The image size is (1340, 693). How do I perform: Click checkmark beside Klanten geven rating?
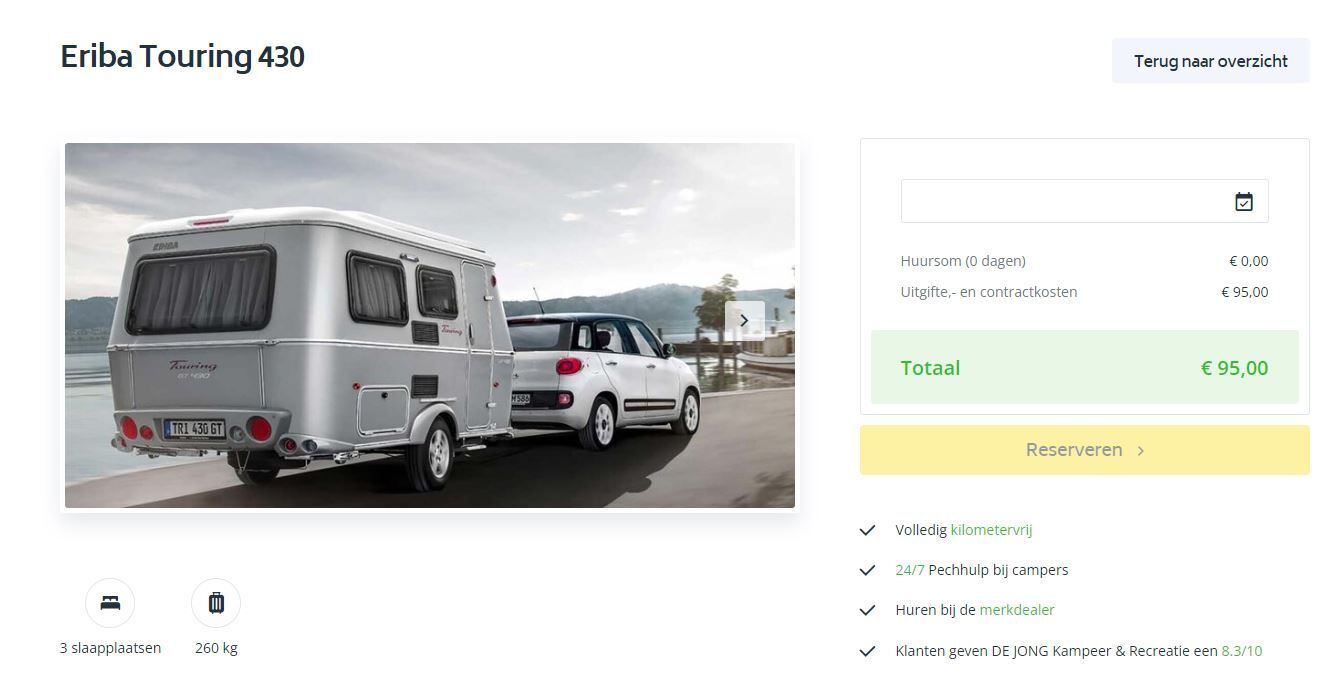868,651
